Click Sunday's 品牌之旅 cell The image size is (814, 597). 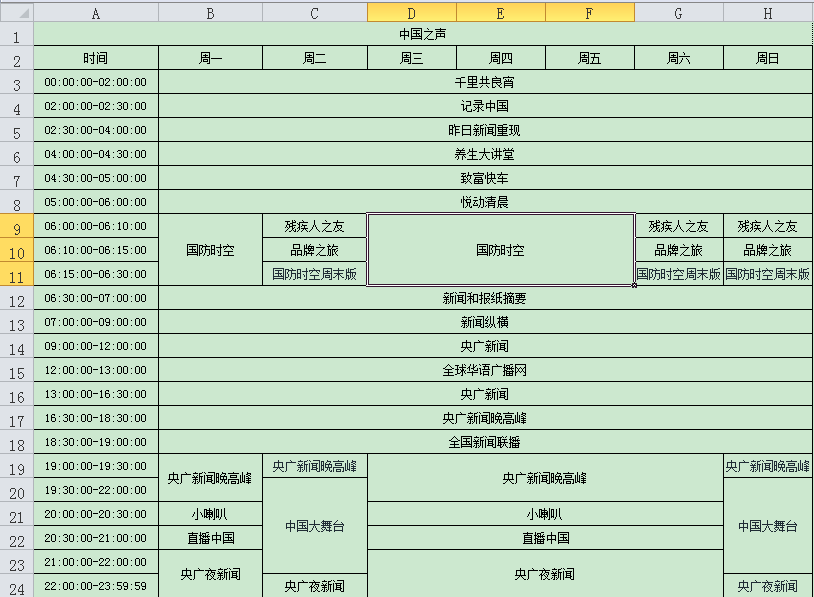[x=768, y=250]
